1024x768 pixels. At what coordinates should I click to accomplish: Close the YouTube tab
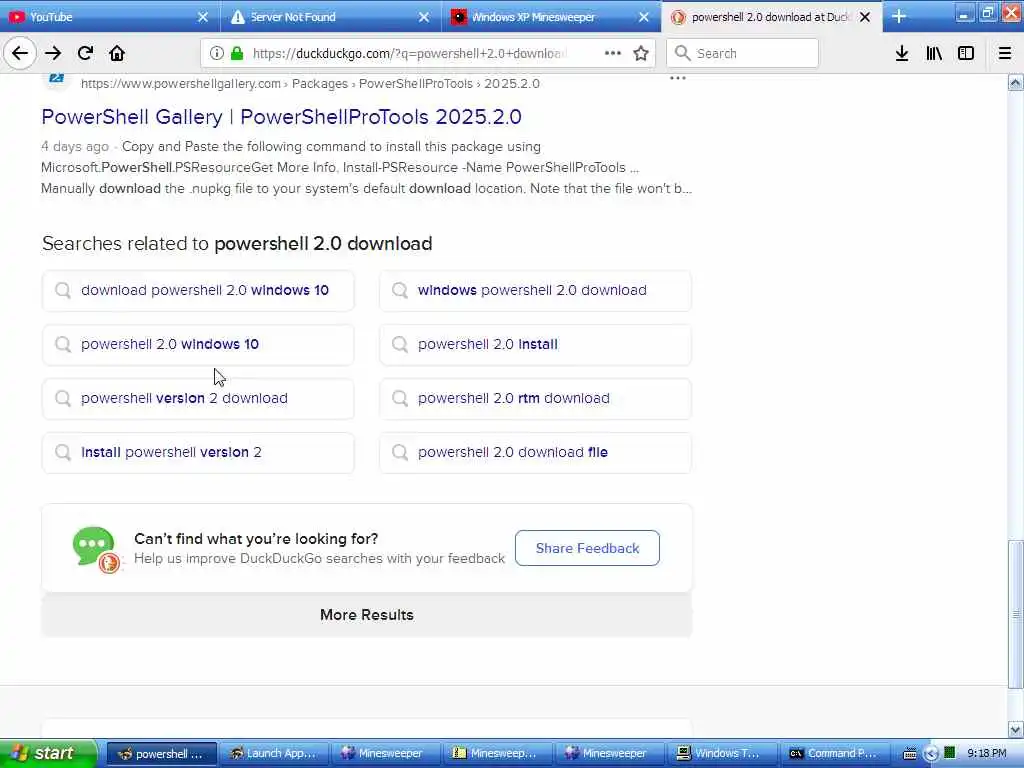click(x=203, y=17)
